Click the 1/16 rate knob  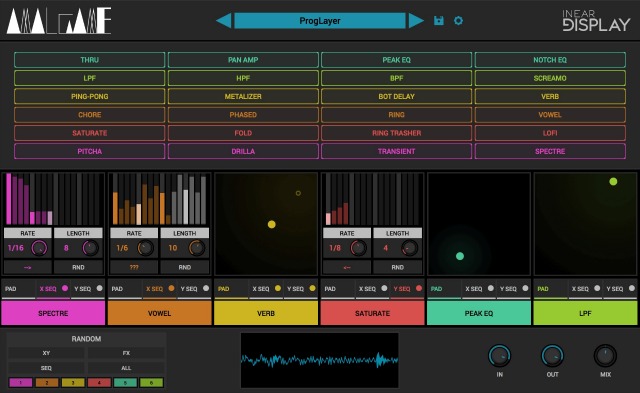click(x=39, y=248)
